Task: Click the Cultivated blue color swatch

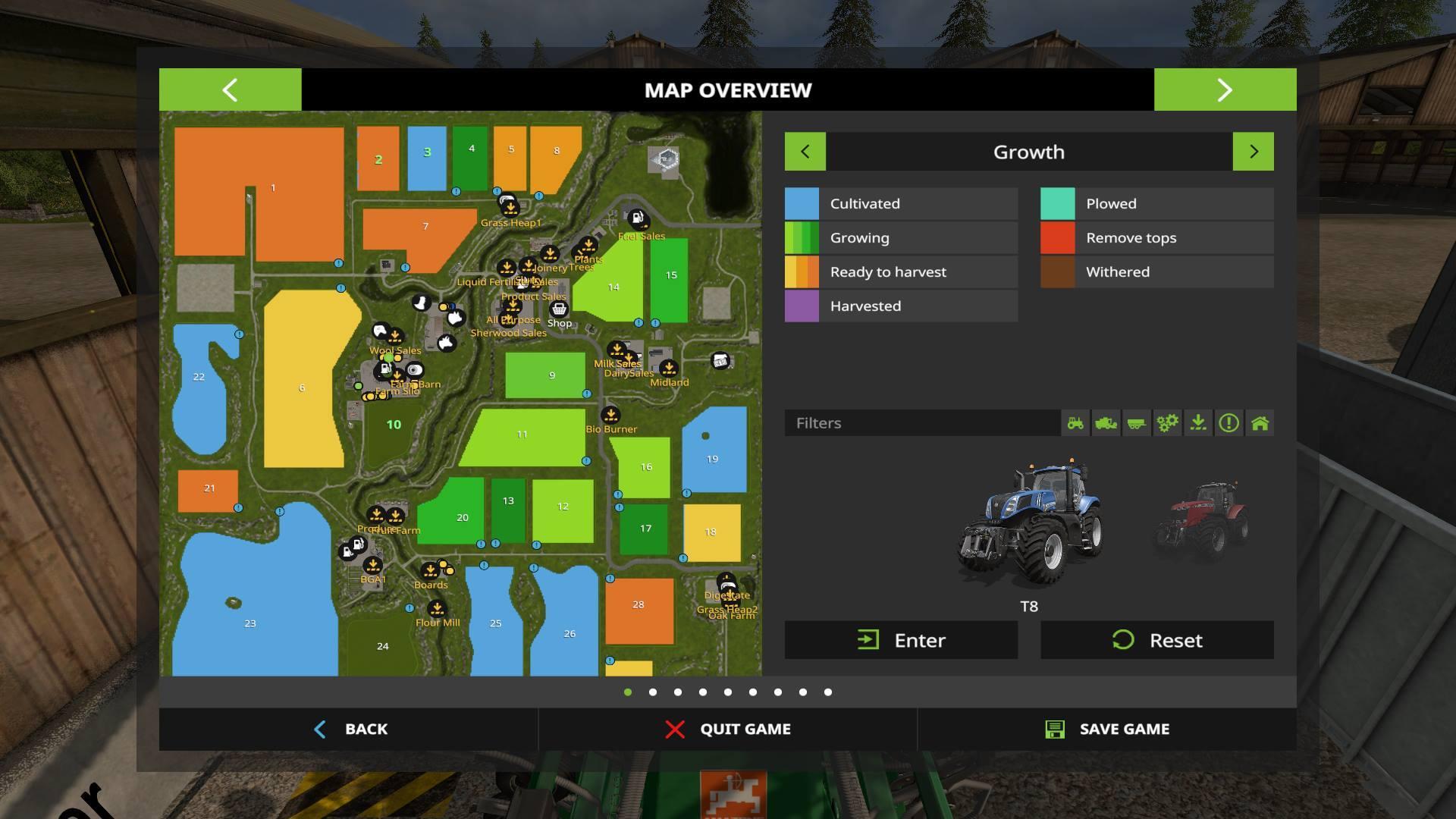Action: pos(802,203)
